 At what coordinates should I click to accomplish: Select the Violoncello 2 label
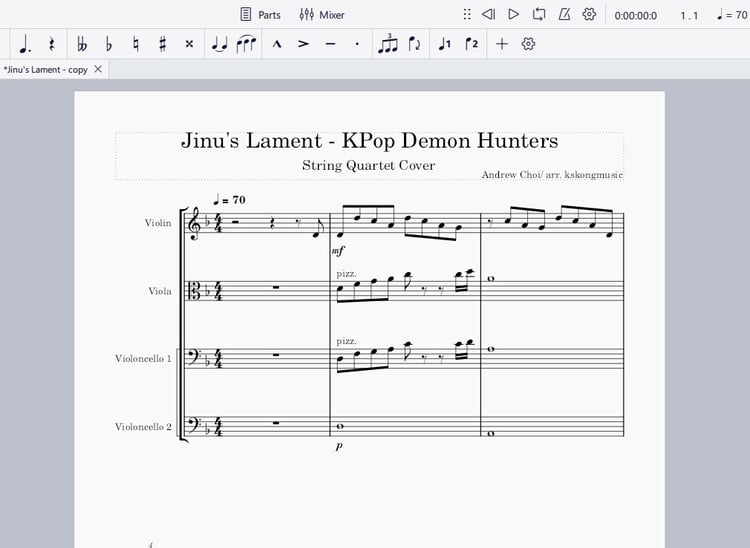click(x=143, y=427)
